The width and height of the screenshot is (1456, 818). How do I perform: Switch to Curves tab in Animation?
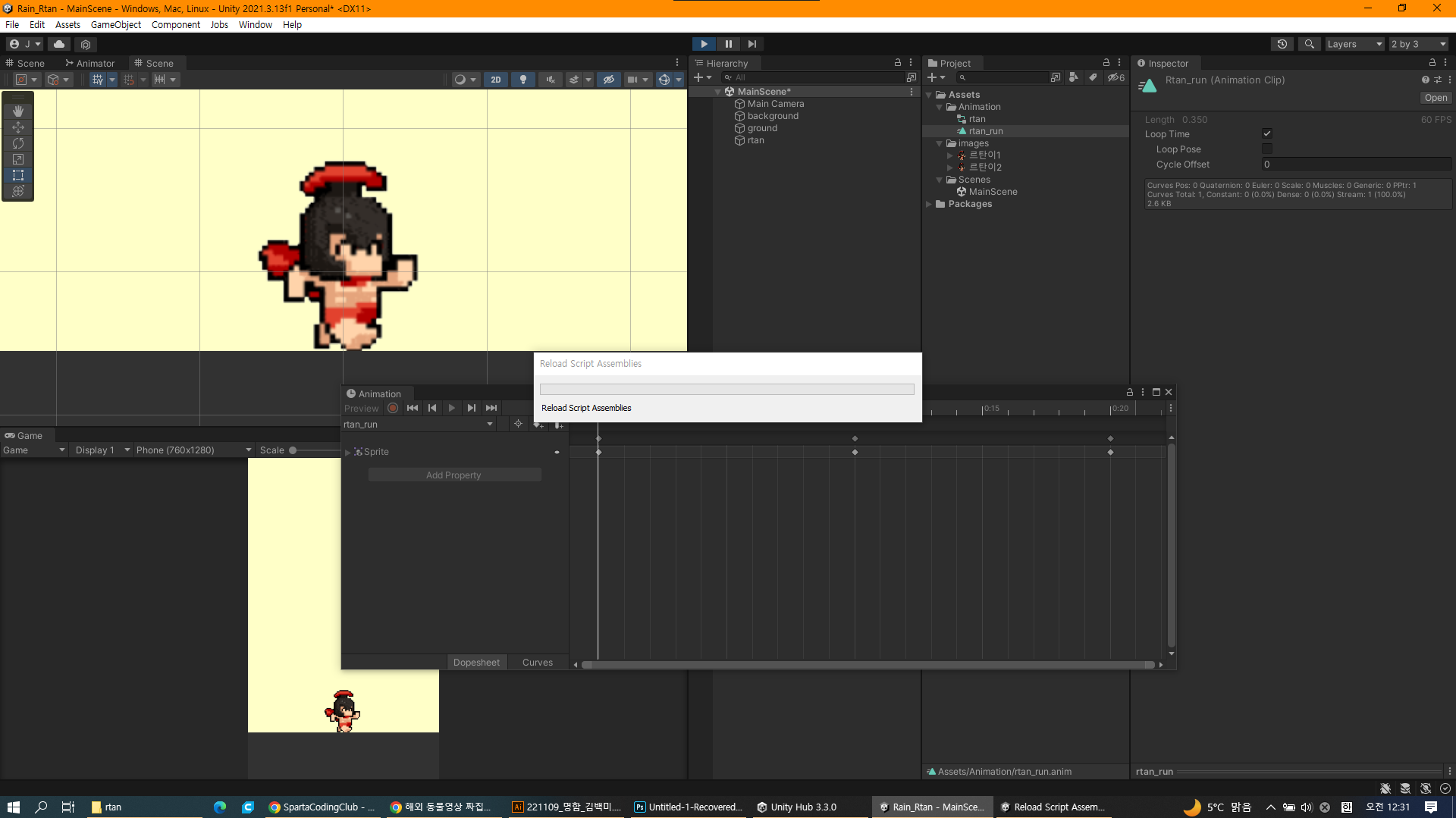click(x=538, y=663)
